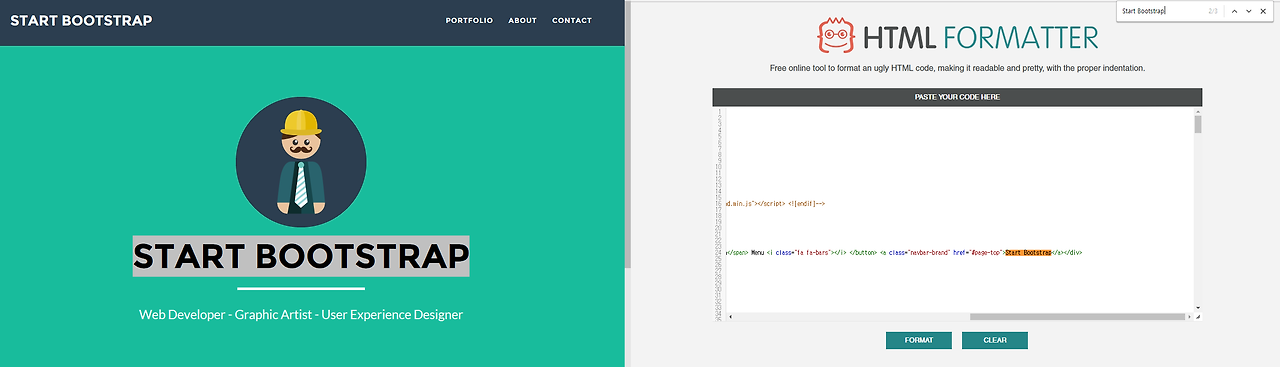The height and width of the screenshot is (367, 1280).
Task: Click the FORMAT button
Action: point(919,340)
